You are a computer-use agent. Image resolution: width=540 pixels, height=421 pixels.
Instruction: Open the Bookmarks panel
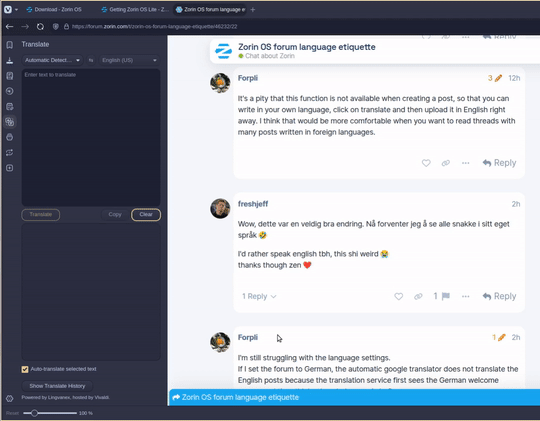(x=10, y=45)
